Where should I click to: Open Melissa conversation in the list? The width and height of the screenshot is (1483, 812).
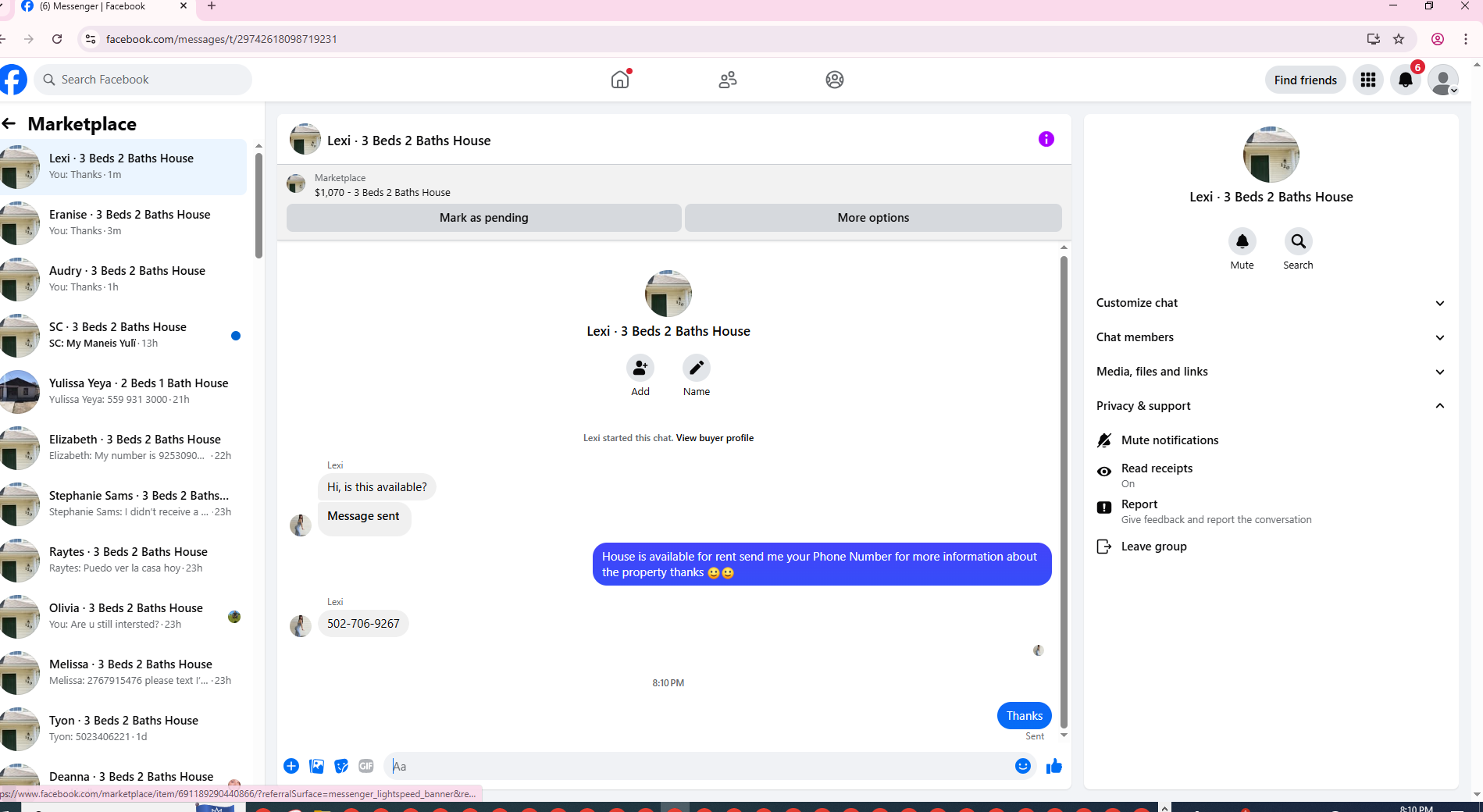click(x=123, y=673)
